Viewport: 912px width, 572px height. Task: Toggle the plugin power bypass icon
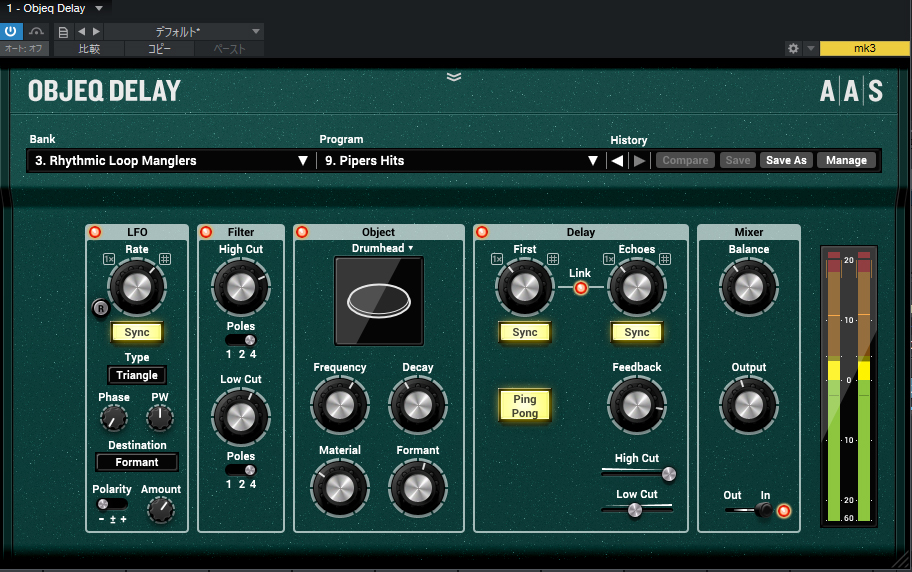coord(11,31)
